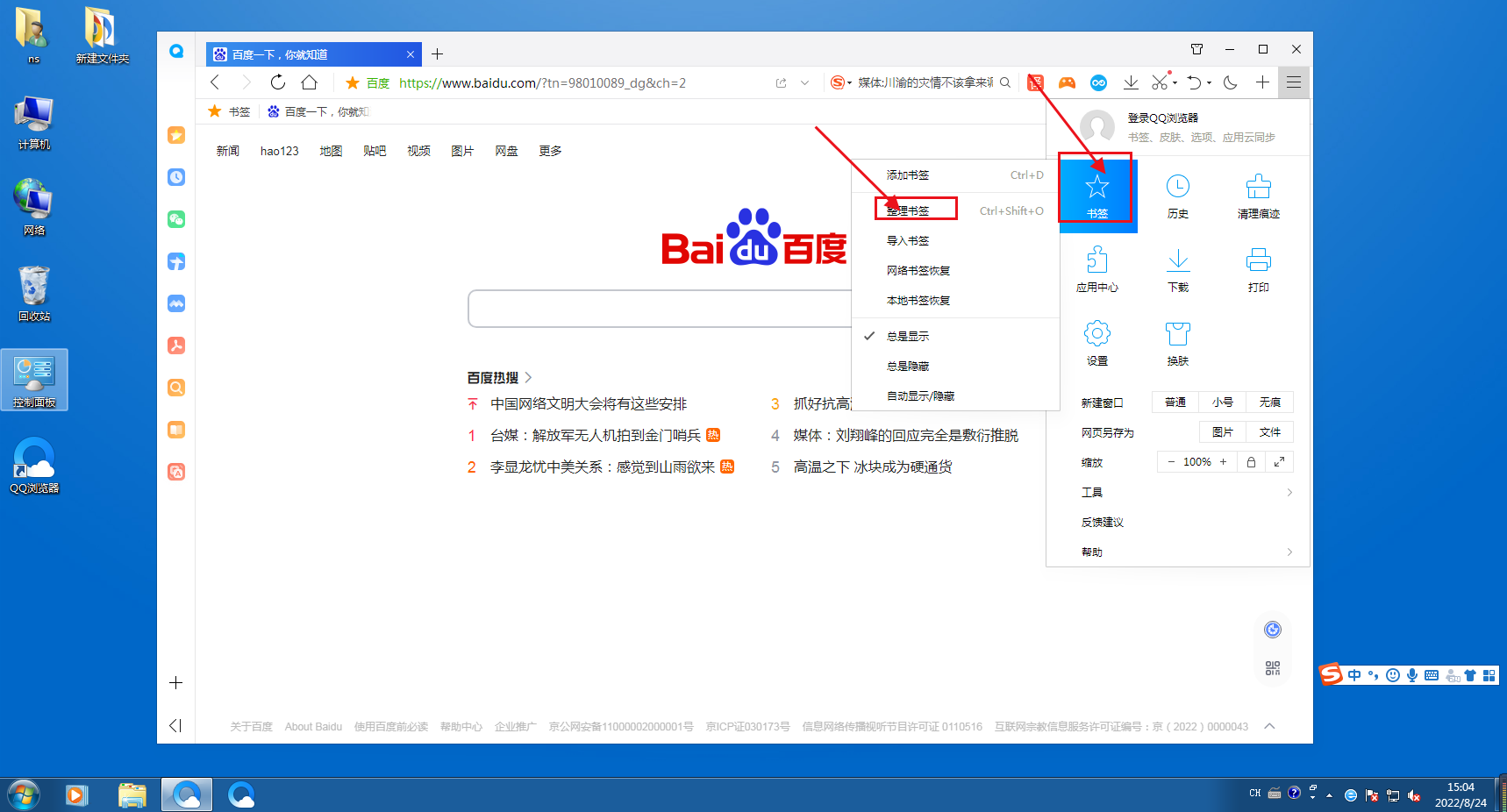Select 总是显示 bookmark bar option

(955, 336)
